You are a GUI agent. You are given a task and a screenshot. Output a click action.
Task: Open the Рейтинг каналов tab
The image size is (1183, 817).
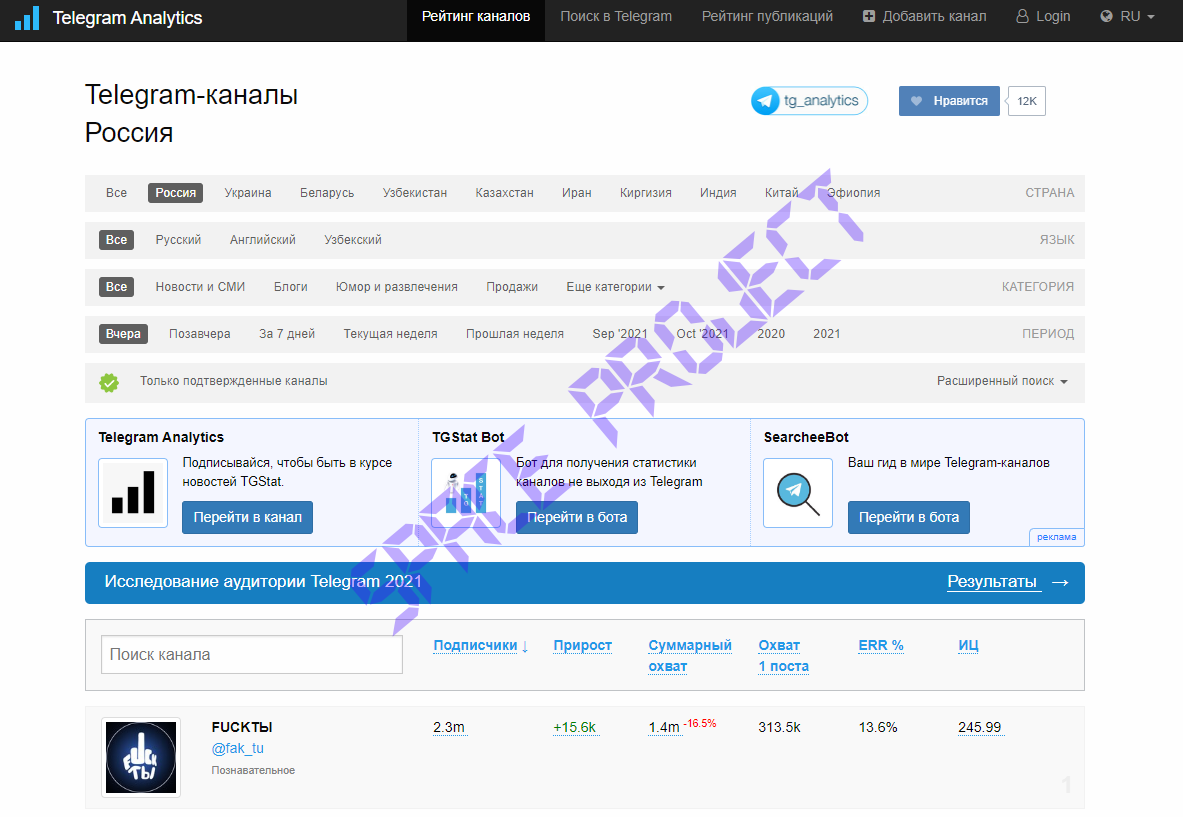[476, 17]
